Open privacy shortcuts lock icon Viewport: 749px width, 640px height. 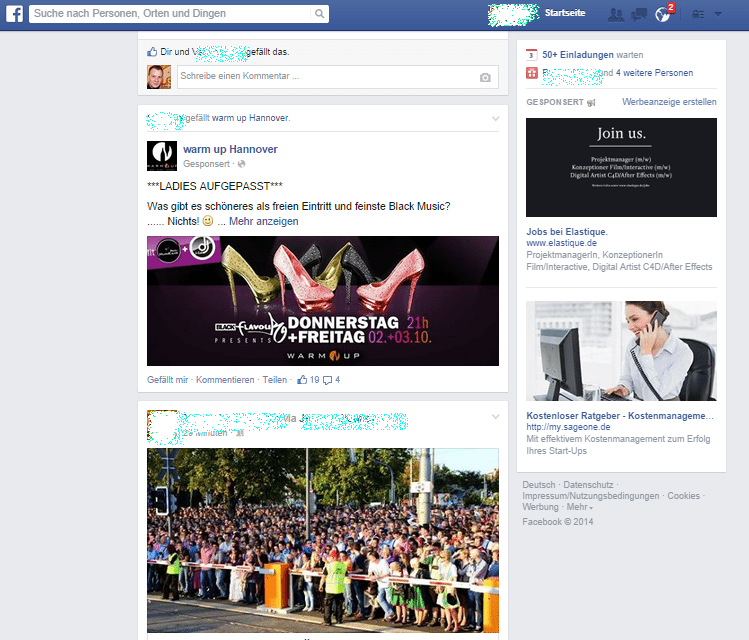pyautogui.click(x=697, y=14)
